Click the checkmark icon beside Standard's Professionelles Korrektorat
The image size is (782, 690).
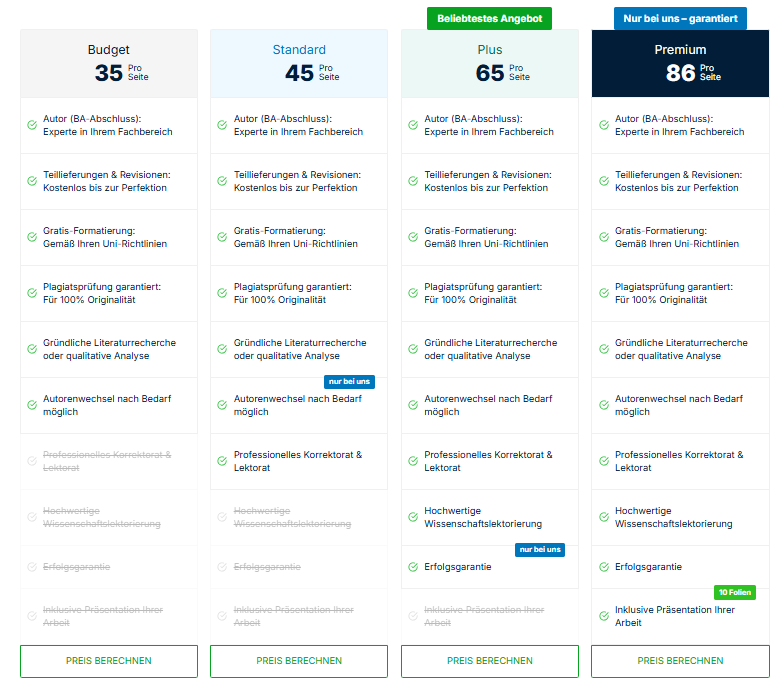(x=222, y=461)
